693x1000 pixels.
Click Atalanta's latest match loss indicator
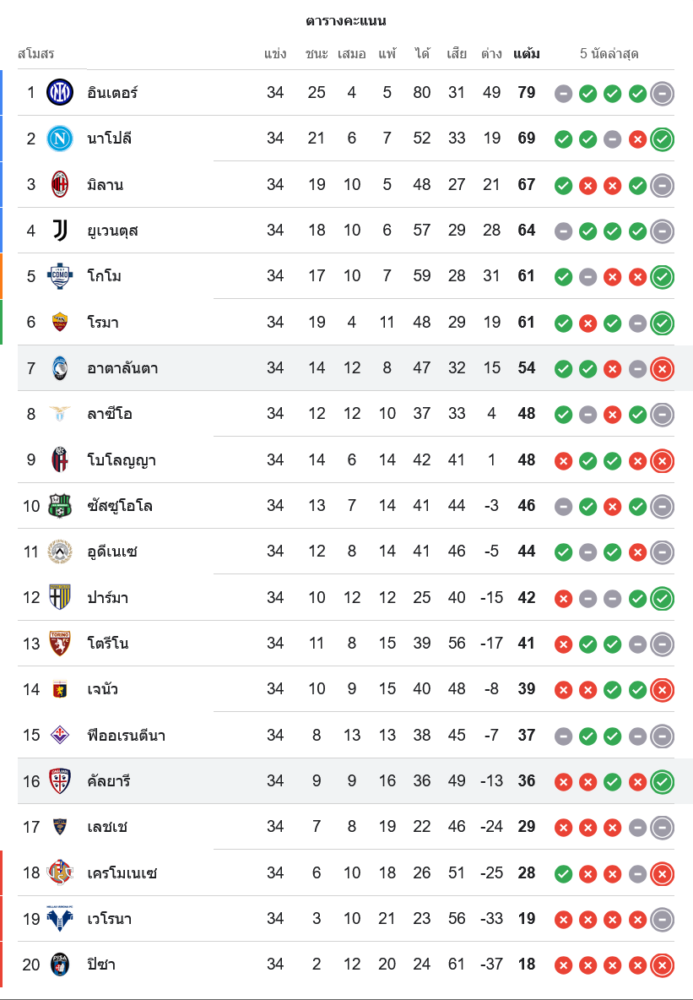point(662,368)
